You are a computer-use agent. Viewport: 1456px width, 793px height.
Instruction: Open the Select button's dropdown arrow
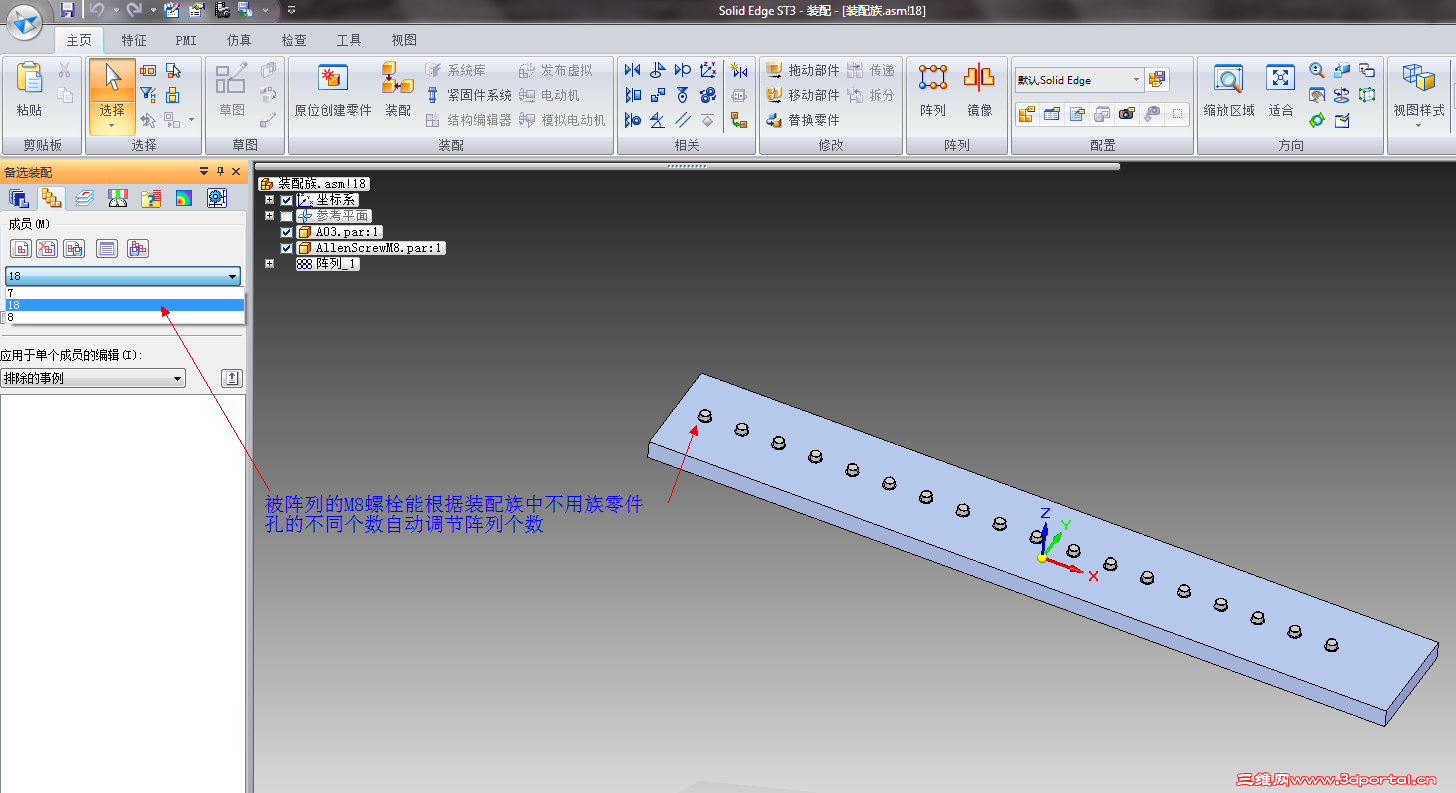[112, 127]
